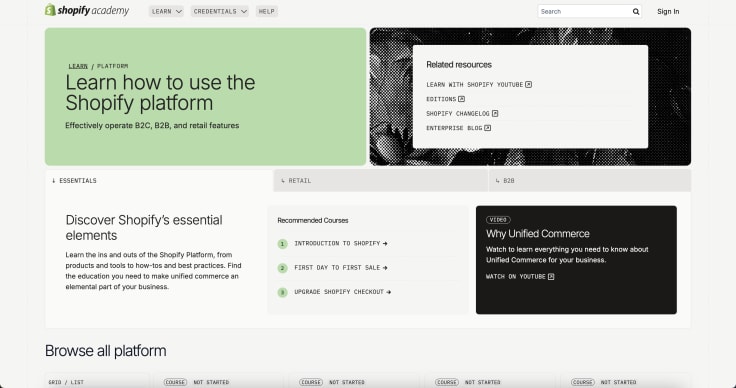
Task: Click the Watch on YouTube link
Action: 520,277
